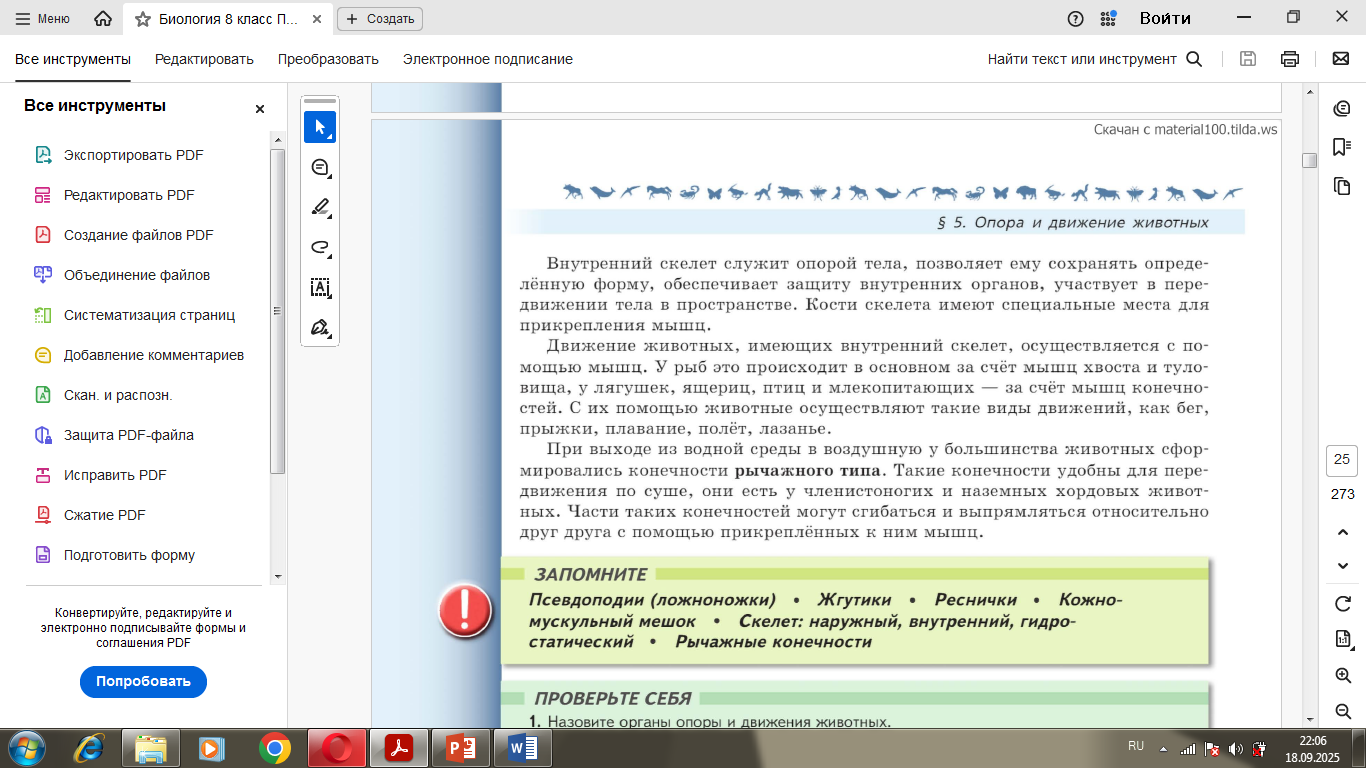Click the print icon
Image resolution: width=1366 pixels, height=768 pixels.
point(1290,59)
